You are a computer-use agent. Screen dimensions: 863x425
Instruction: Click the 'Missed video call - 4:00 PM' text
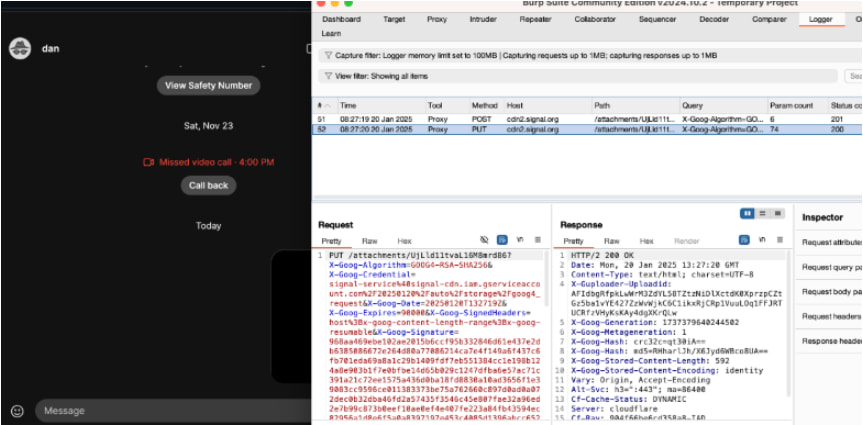click(x=216, y=162)
